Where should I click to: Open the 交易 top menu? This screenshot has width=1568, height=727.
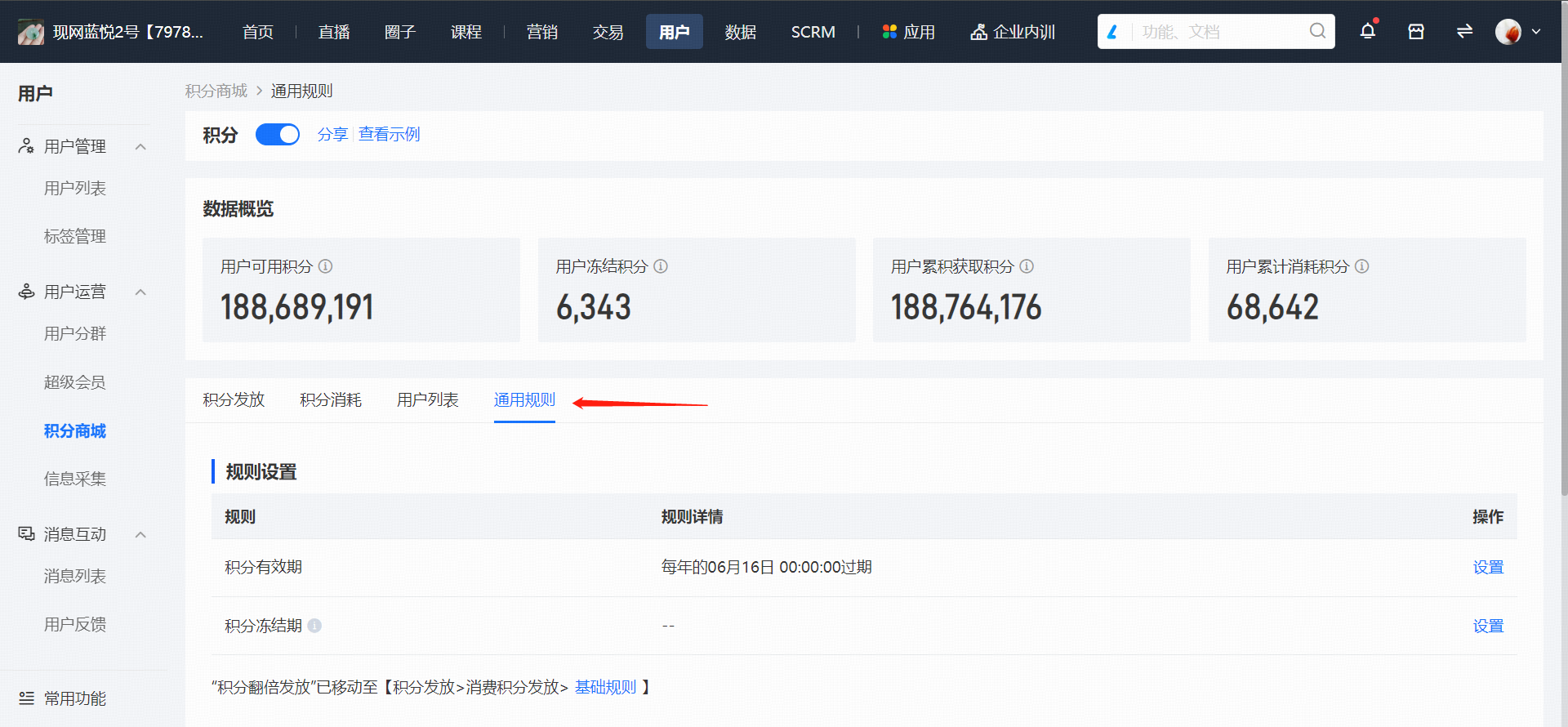pyautogui.click(x=608, y=32)
